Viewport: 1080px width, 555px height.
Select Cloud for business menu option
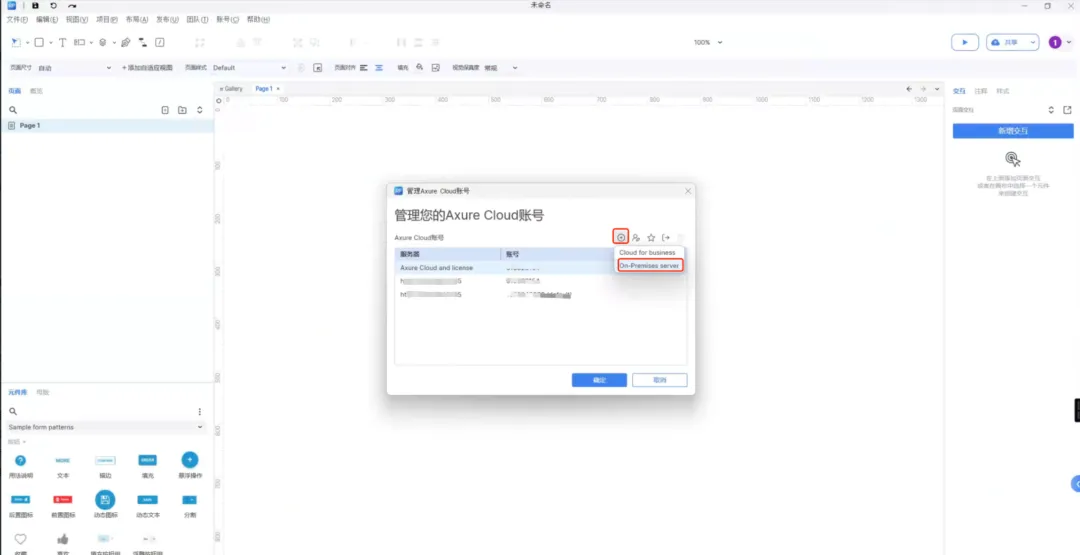(x=647, y=253)
